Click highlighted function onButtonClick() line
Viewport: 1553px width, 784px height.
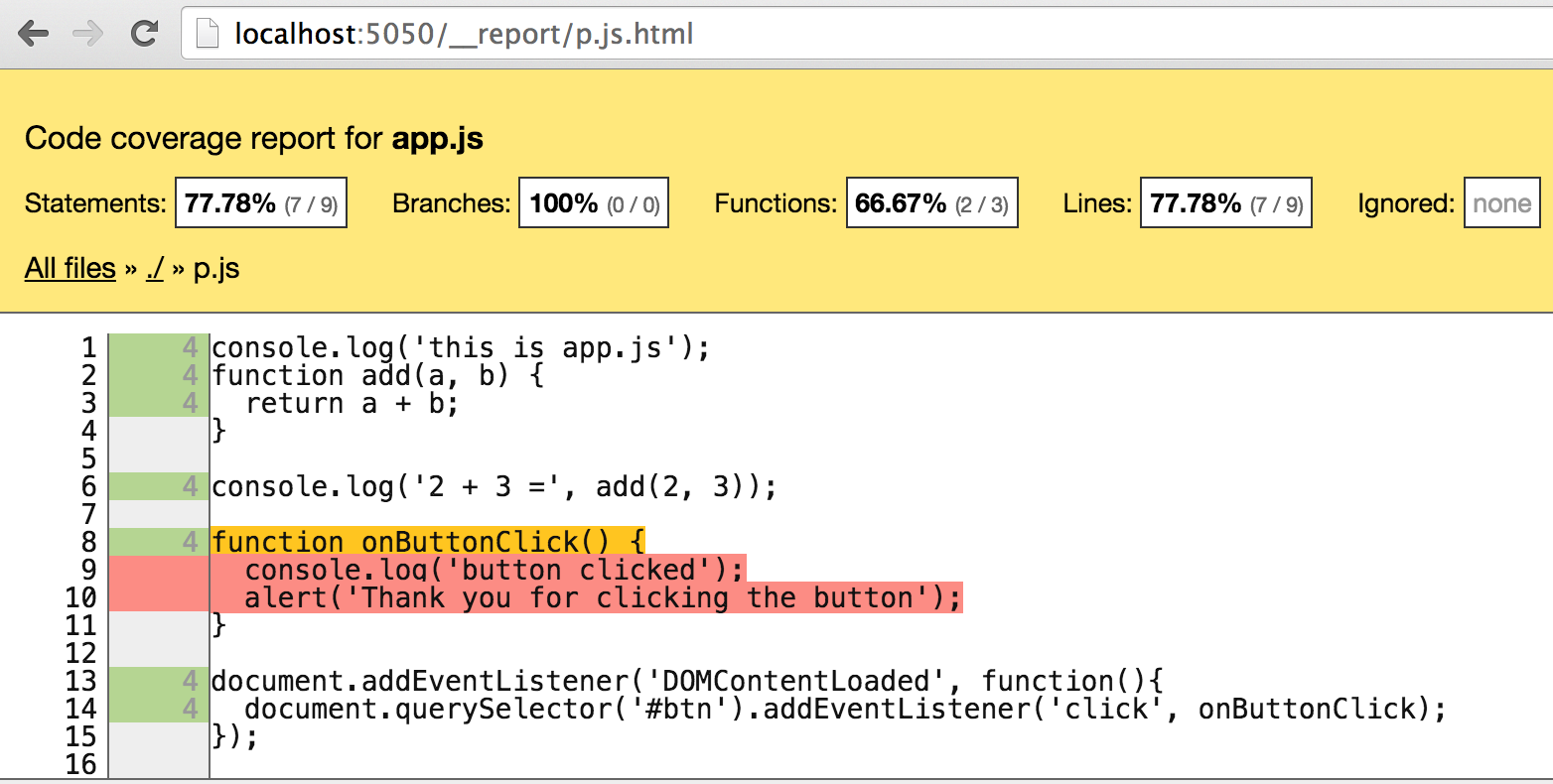[x=428, y=541]
